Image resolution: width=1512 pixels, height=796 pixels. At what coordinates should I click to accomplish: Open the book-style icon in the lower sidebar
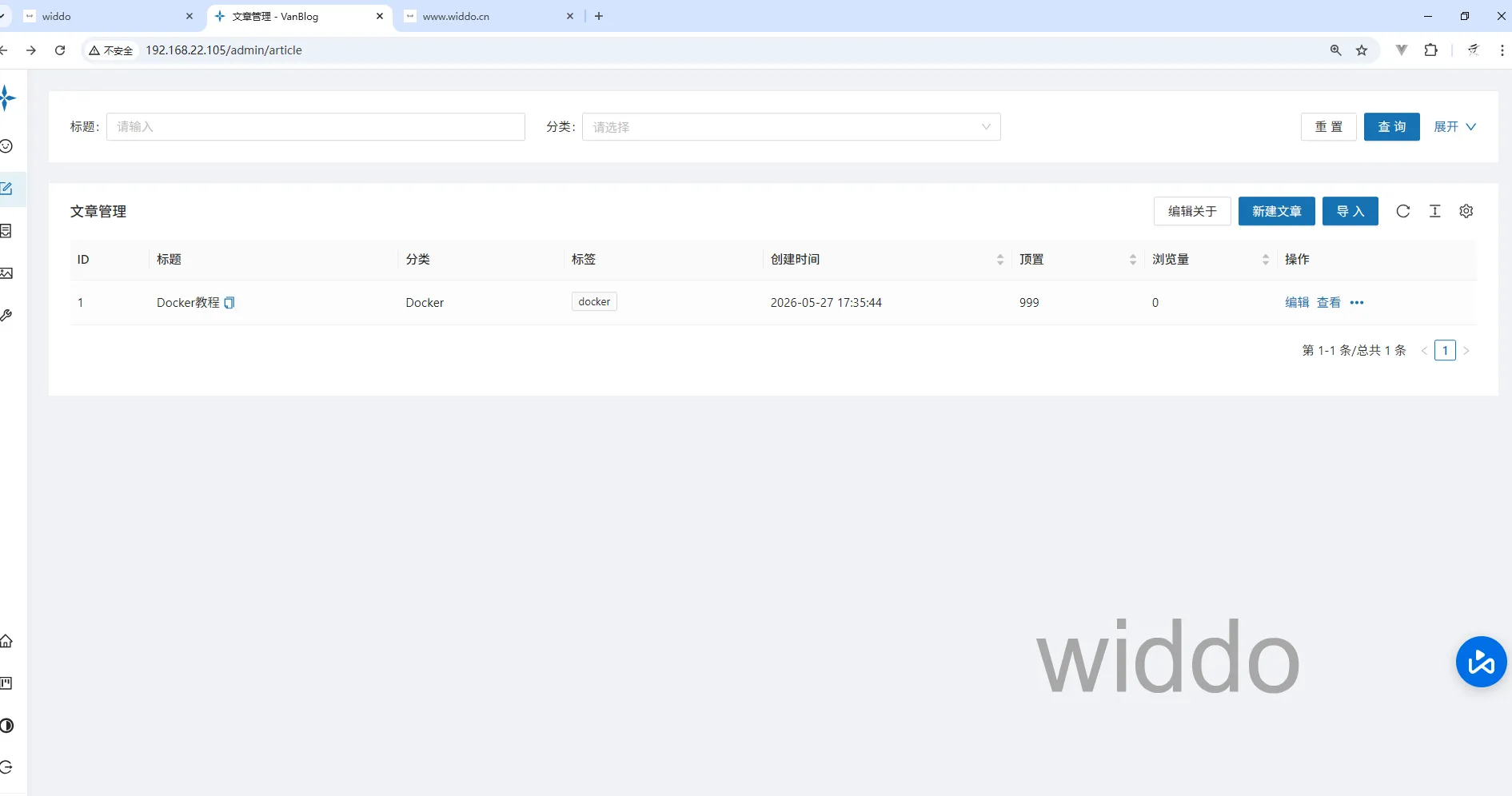(6, 683)
